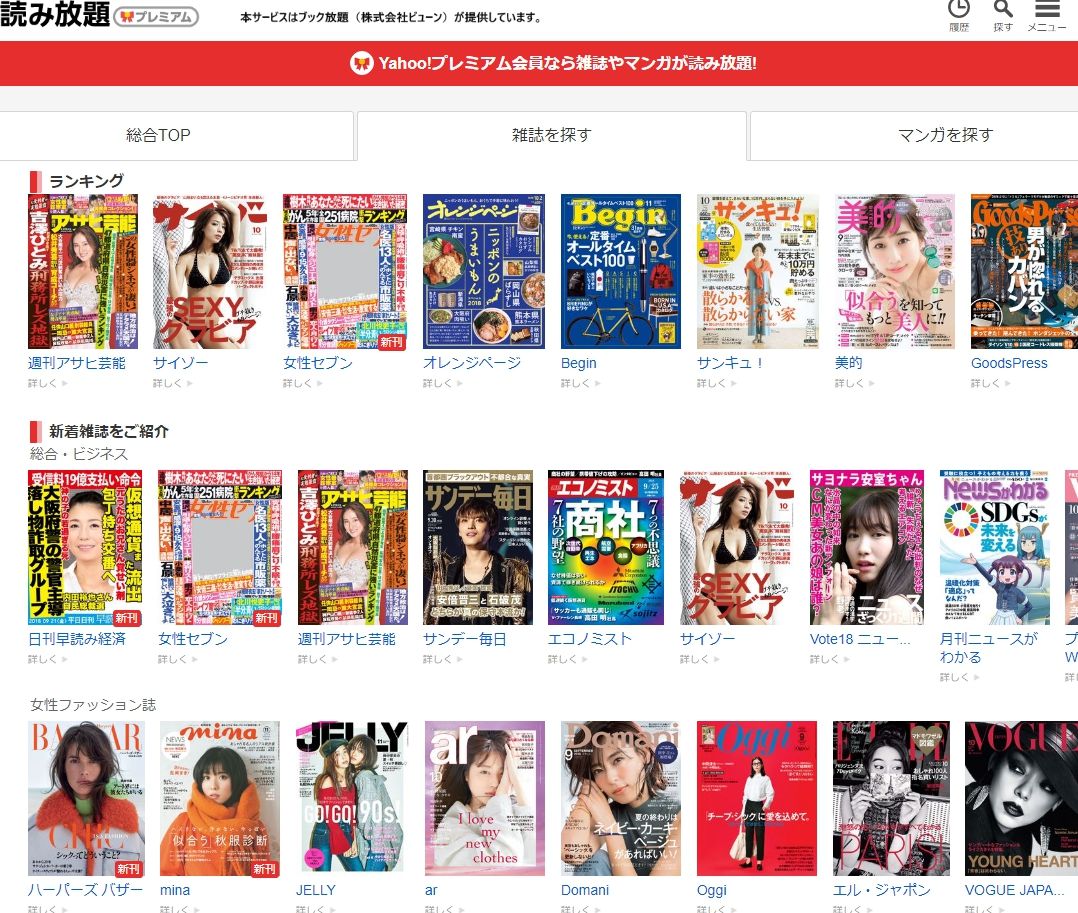Click the Yahoo Premium badge next to logo
Viewport: 1078px width, 913px height.
tap(156, 16)
